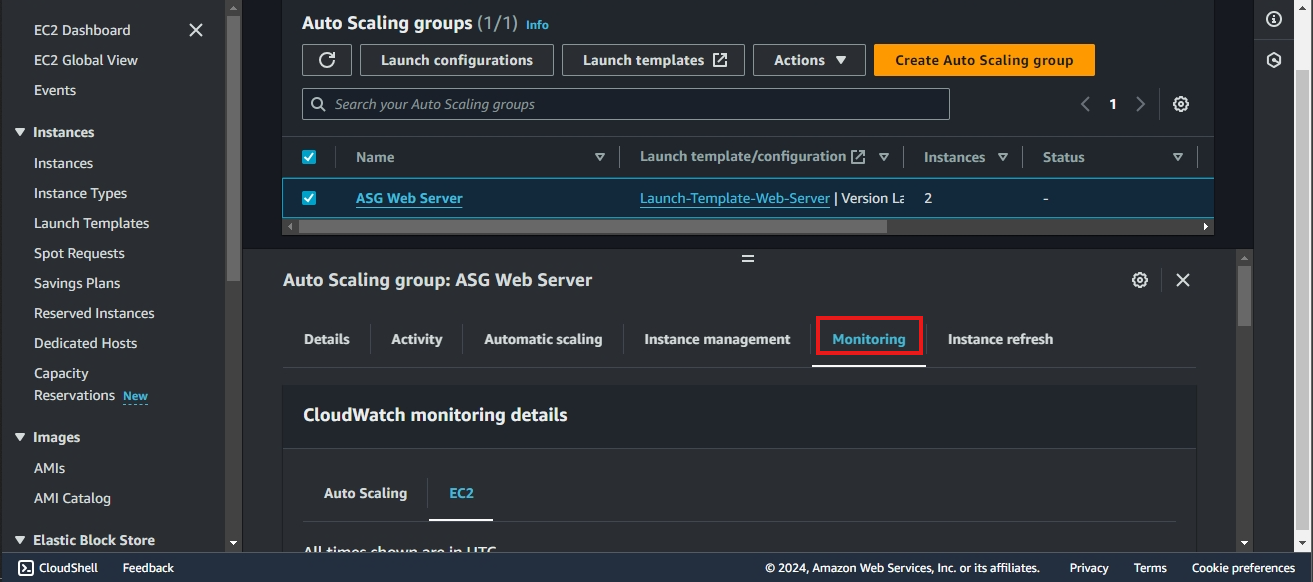The width and height of the screenshot is (1313, 582).
Task: Open the Launch-Template-Web-Server link
Action: tap(735, 198)
